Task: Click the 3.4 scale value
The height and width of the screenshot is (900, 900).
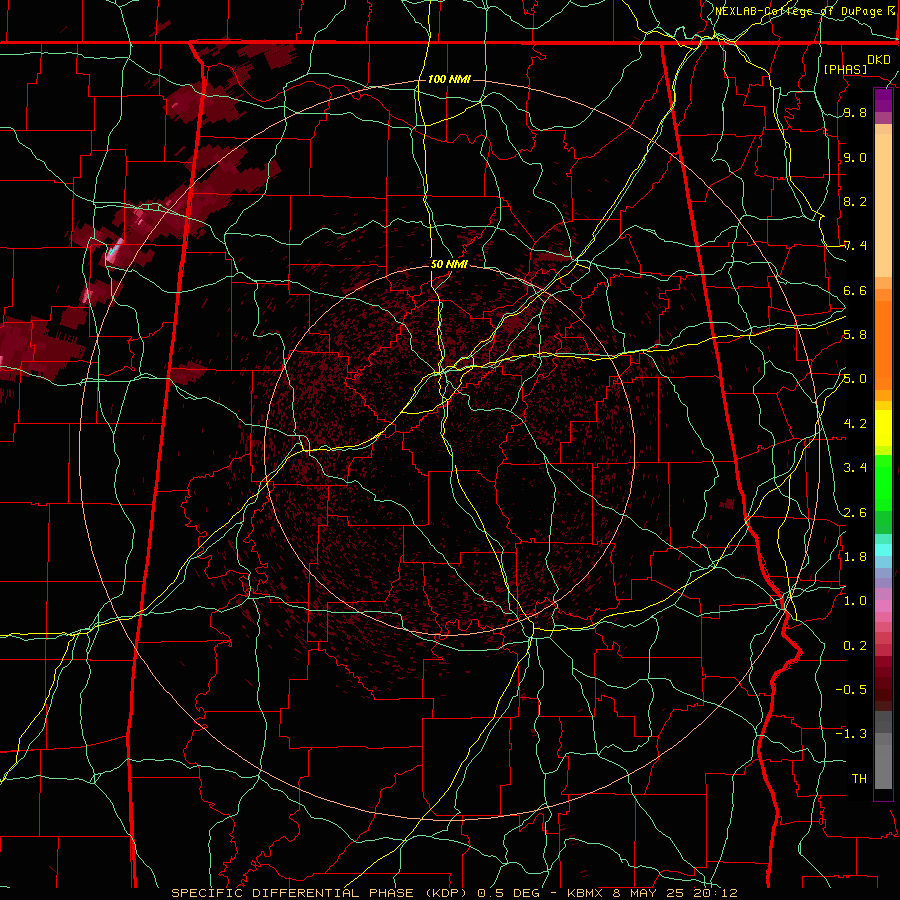Action: [855, 468]
